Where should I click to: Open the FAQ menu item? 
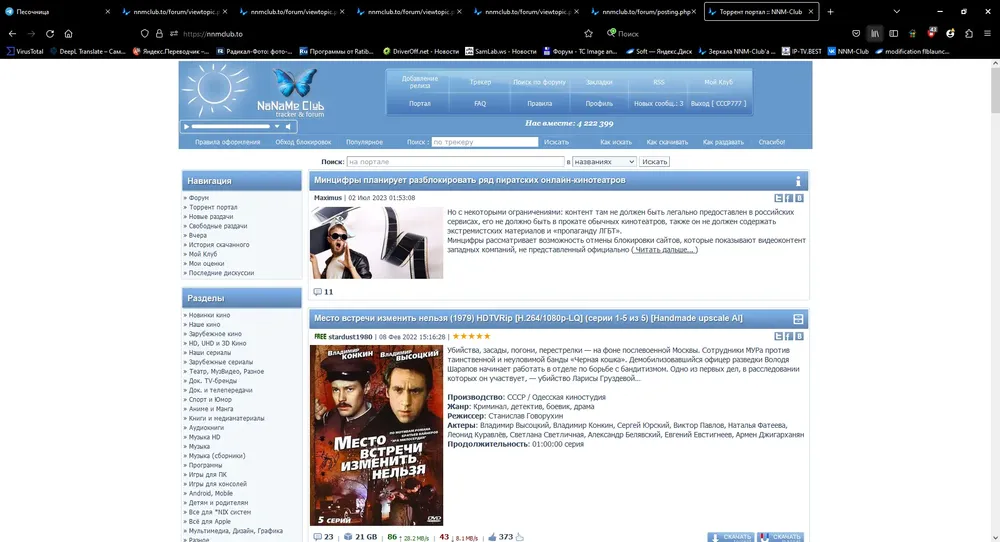click(x=480, y=103)
